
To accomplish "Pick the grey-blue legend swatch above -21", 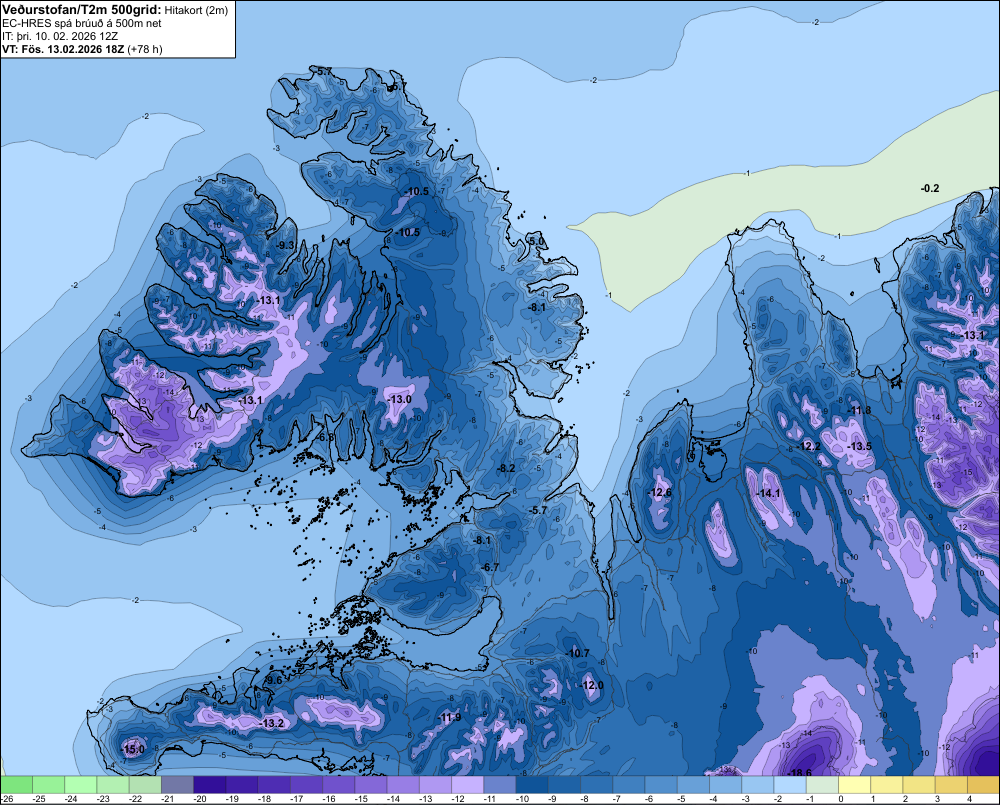I will pos(177,784).
